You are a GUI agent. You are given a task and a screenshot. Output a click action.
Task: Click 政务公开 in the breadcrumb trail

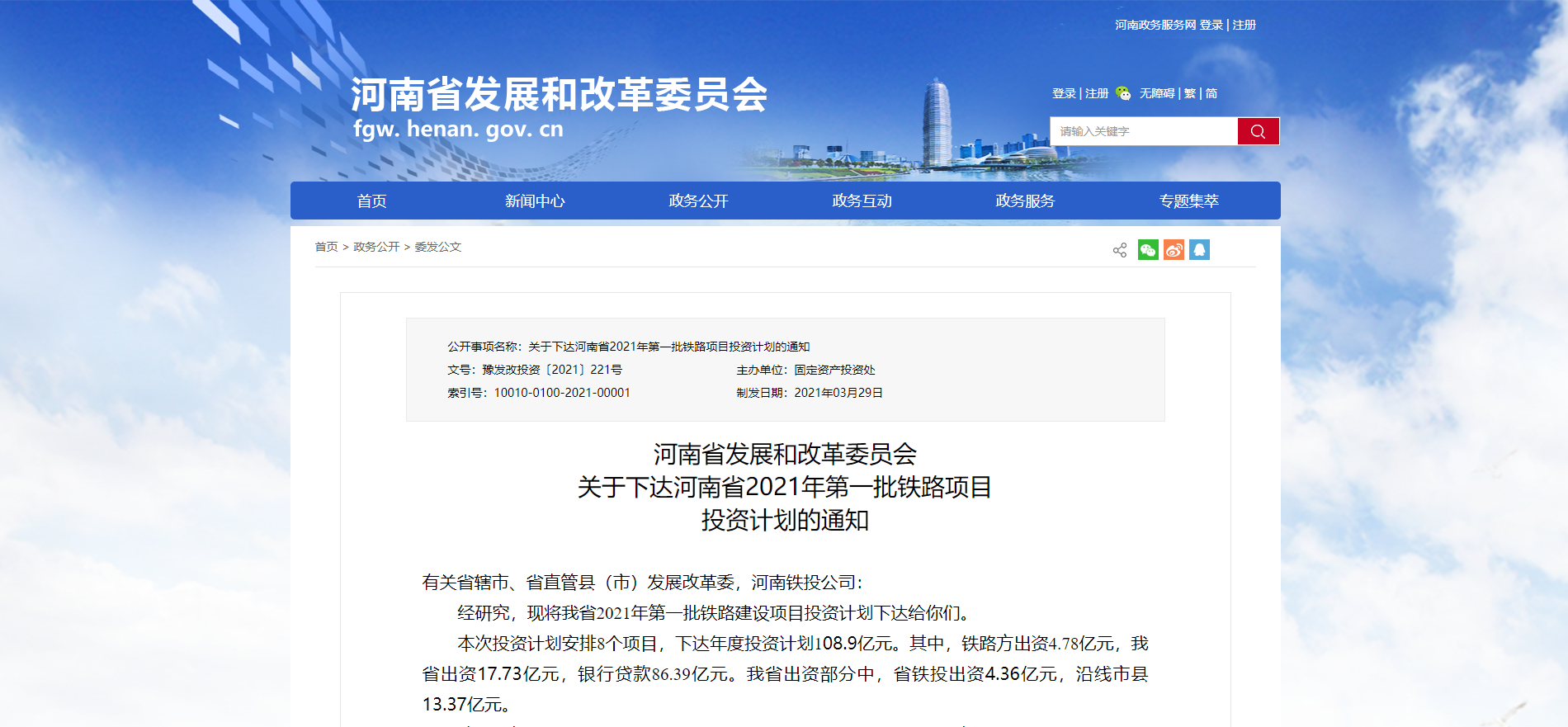coord(376,247)
